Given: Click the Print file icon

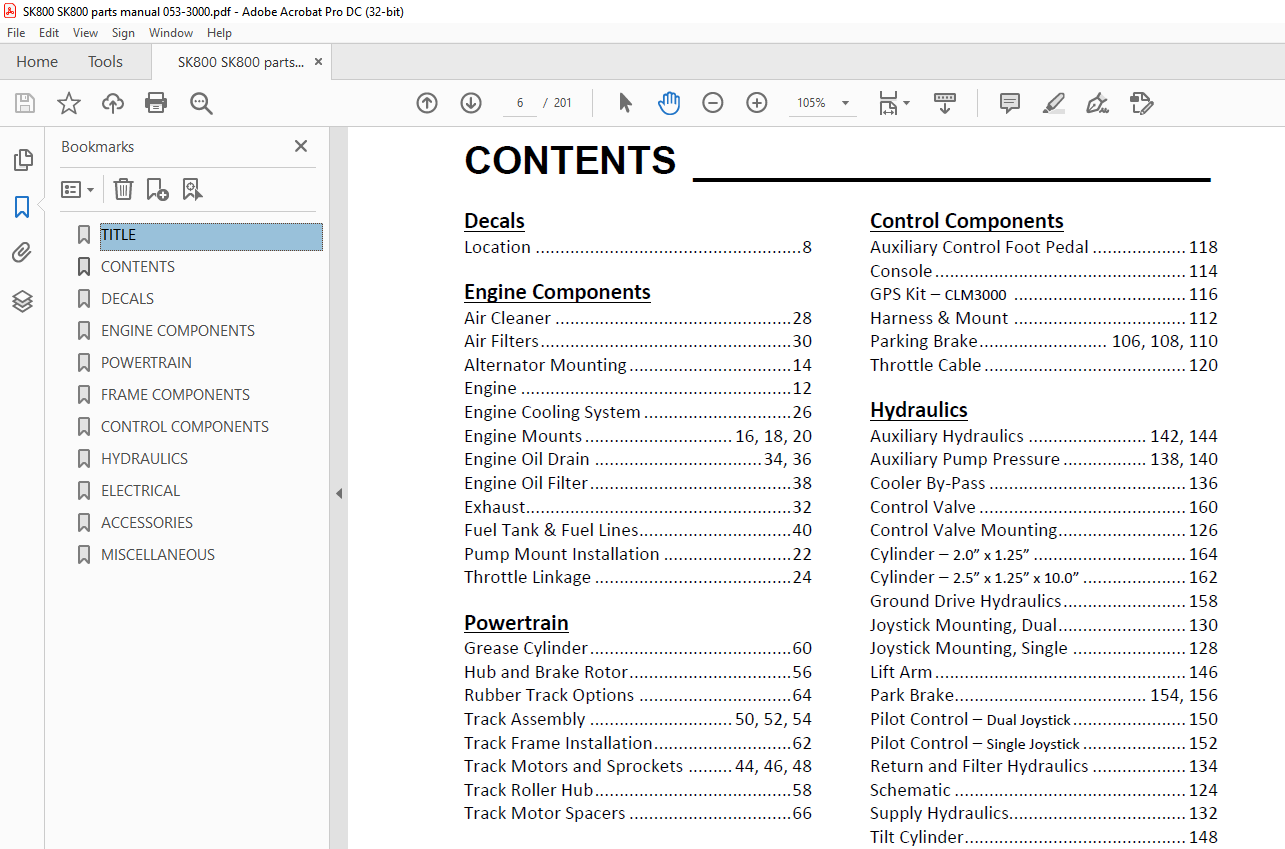Looking at the screenshot, I should tap(156, 103).
